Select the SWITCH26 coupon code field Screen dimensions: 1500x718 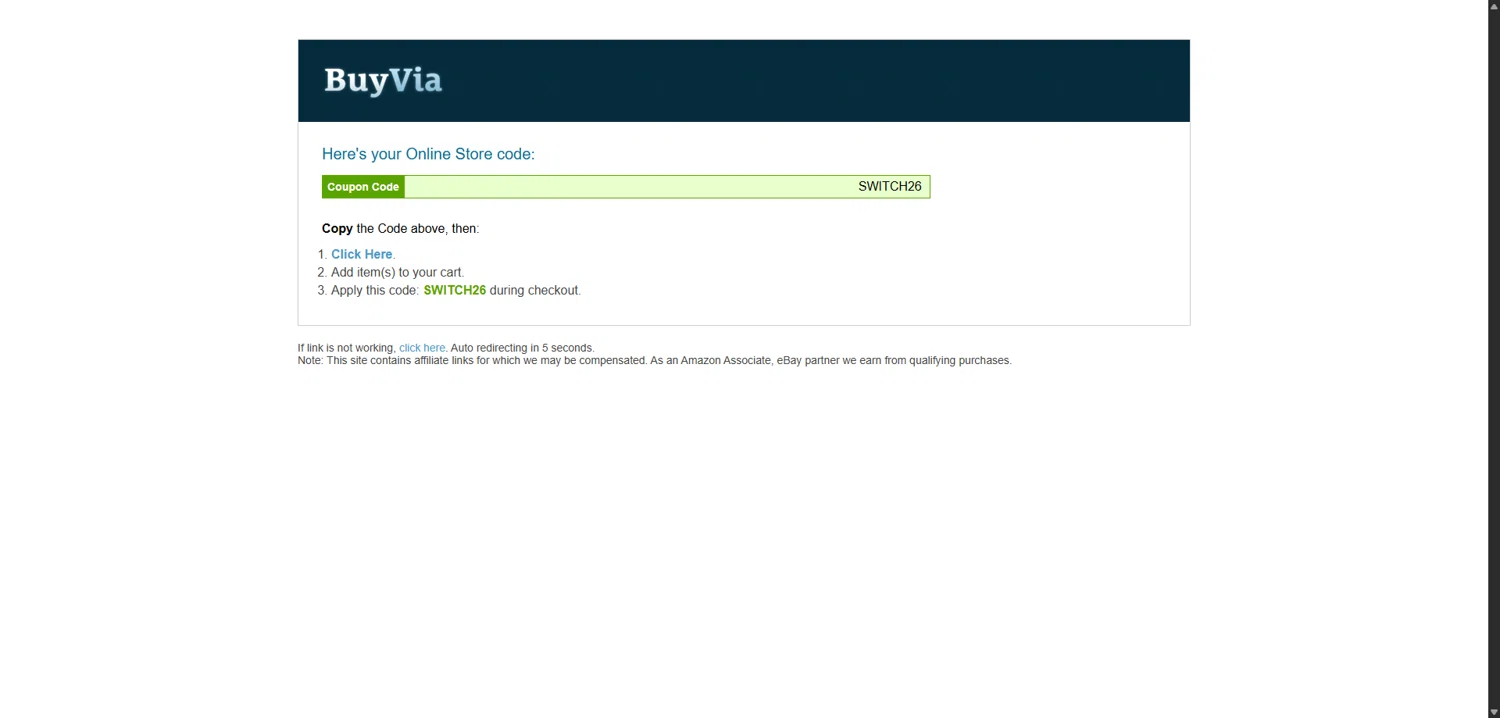(x=667, y=187)
